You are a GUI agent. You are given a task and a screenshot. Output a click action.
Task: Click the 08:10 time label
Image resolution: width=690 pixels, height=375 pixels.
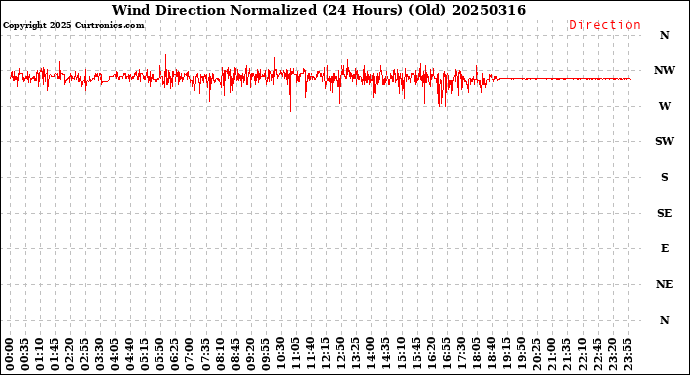[220, 354]
